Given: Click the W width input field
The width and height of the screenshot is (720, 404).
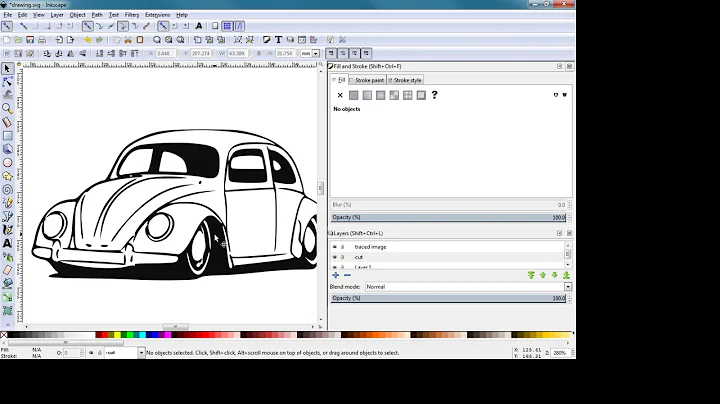Looking at the screenshot, I should 237,53.
